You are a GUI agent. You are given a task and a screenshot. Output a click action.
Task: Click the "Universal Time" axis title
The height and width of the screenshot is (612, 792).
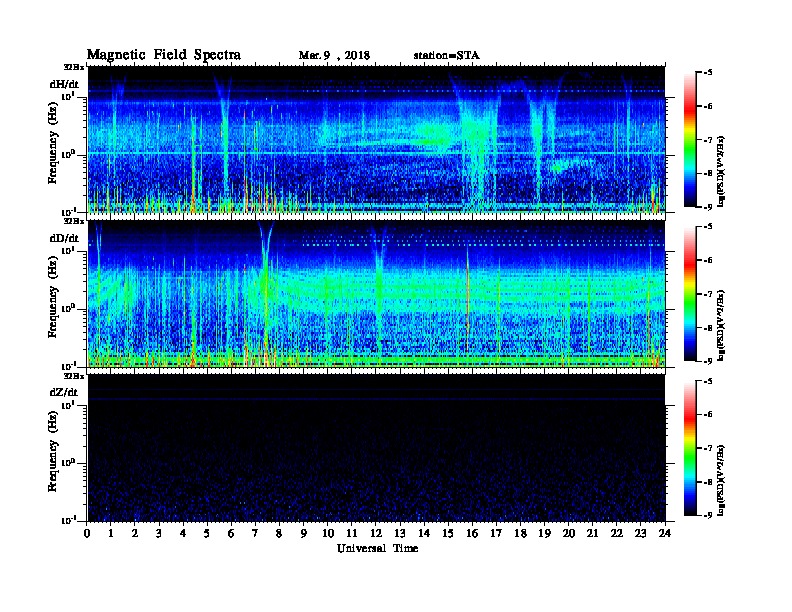pyautogui.click(x=377, y=548)
